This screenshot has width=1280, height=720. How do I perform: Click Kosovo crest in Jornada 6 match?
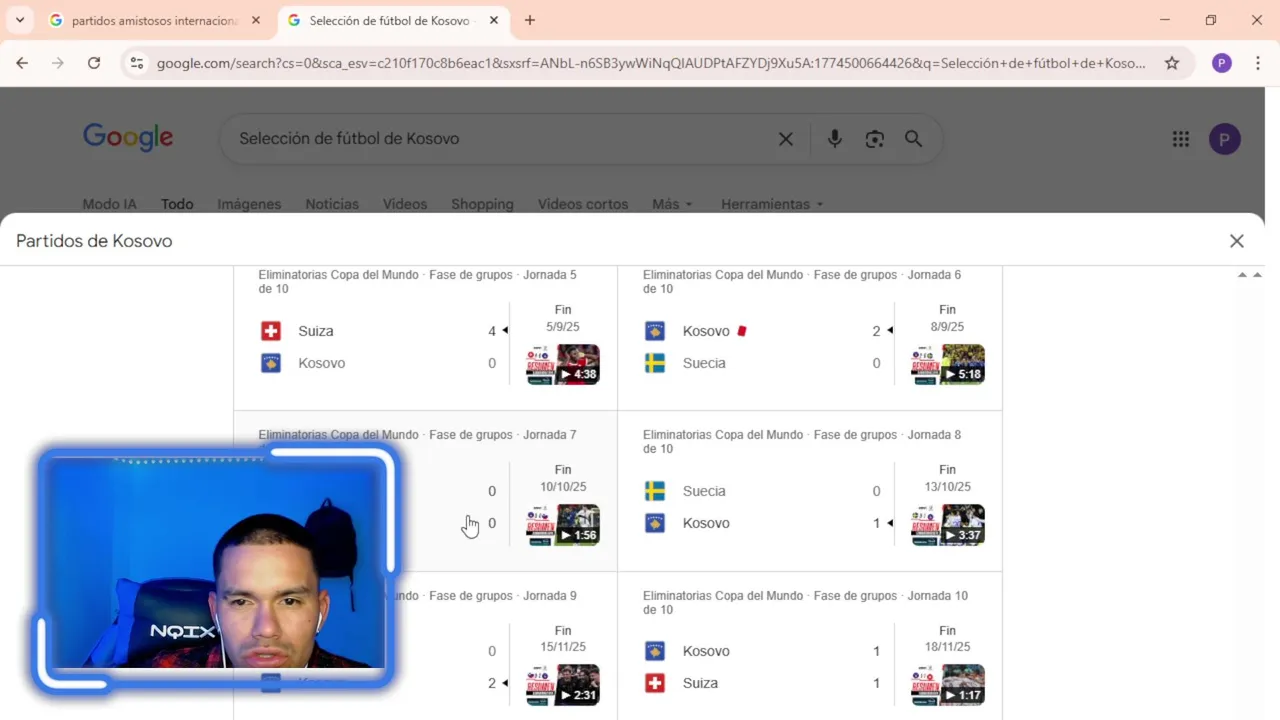(655, 331)
